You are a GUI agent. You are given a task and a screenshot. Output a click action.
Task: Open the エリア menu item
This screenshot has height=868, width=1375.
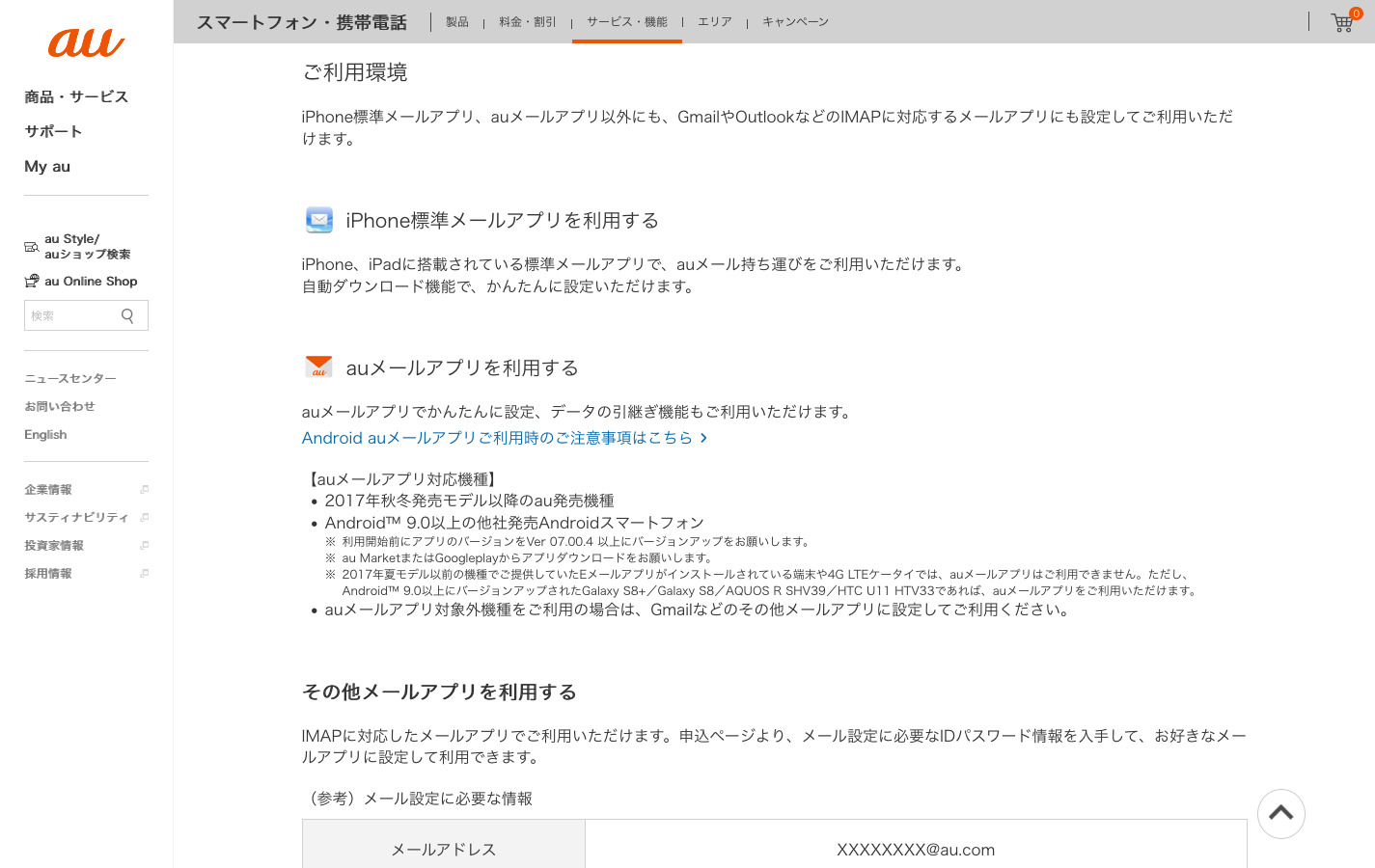(x=715, y=22)
